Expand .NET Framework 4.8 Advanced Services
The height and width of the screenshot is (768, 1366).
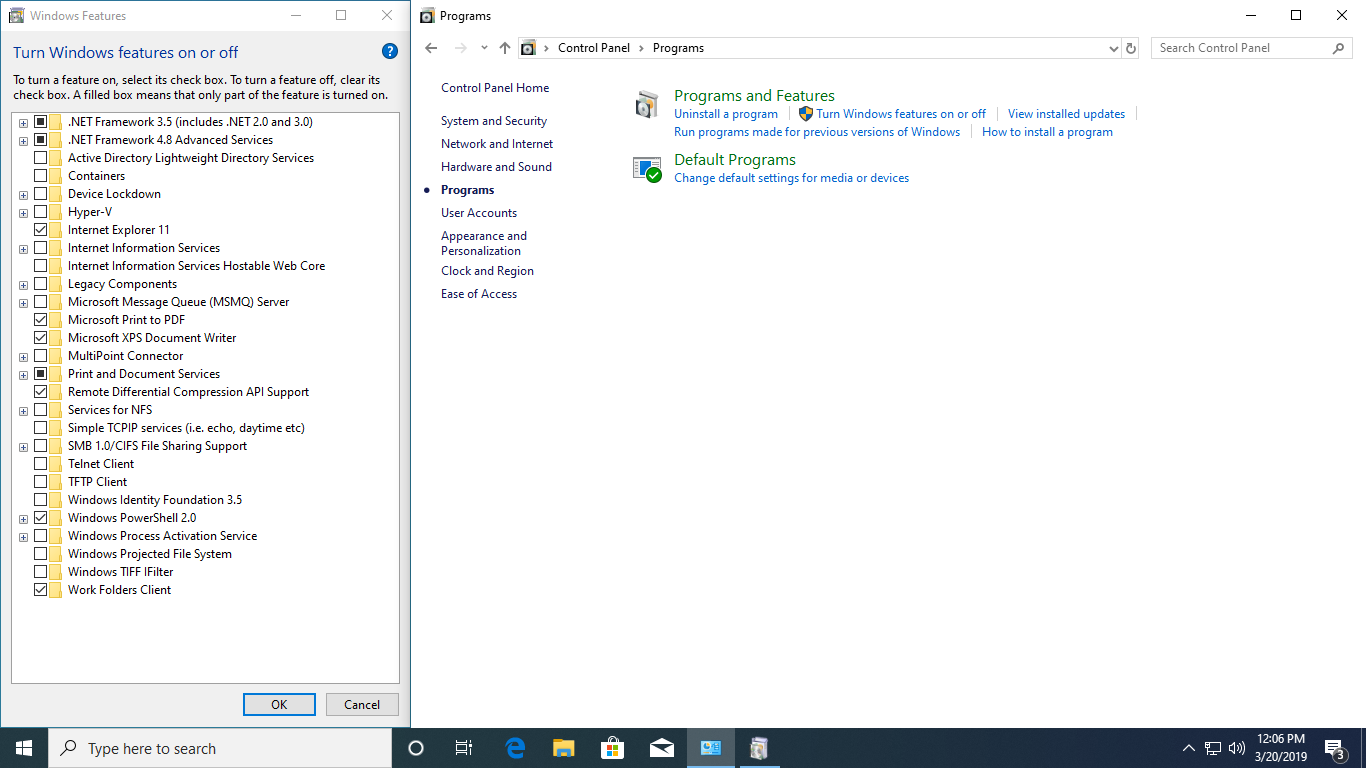(23, 140)
